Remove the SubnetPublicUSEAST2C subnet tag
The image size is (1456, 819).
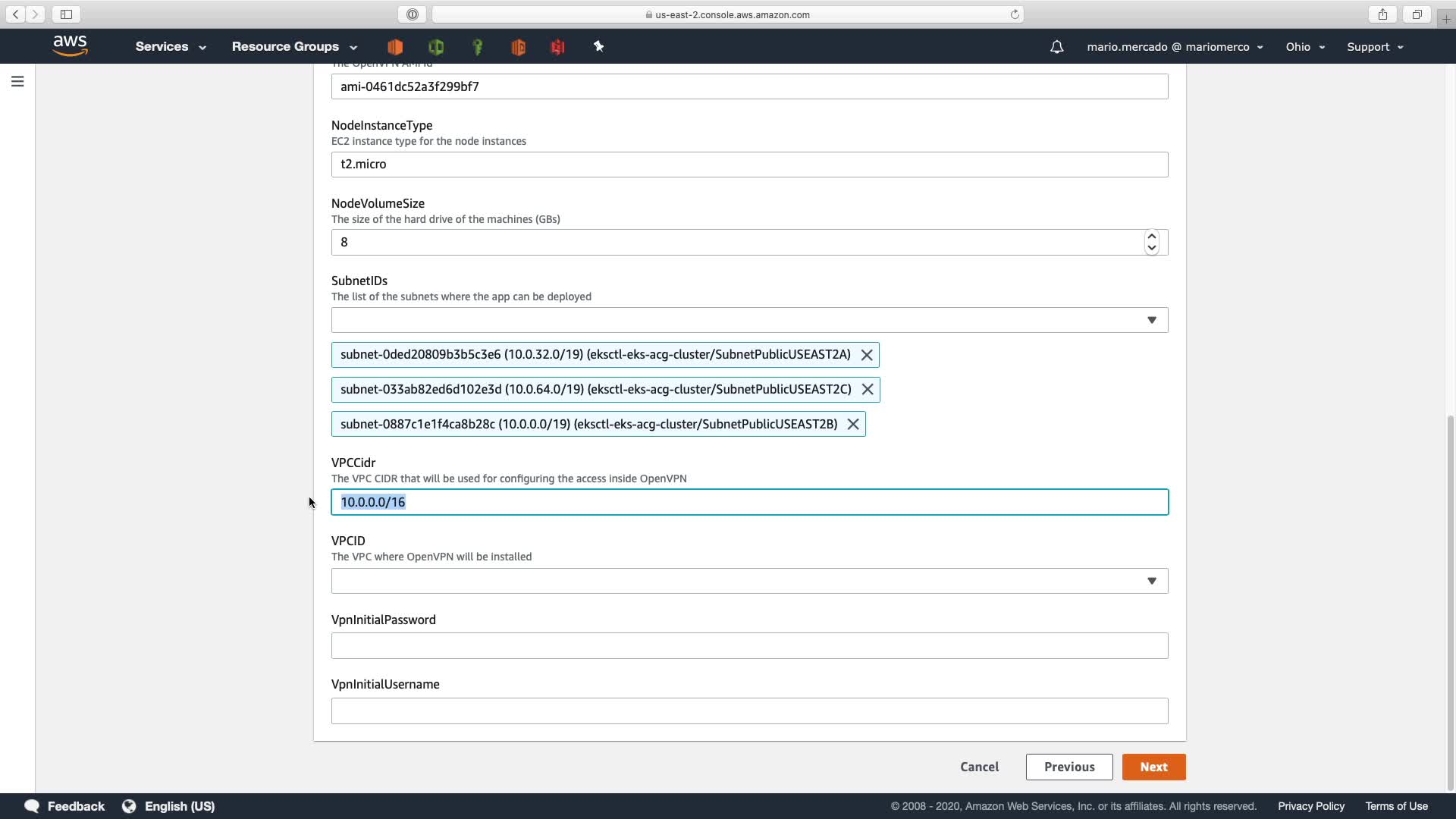coord(868,390)
